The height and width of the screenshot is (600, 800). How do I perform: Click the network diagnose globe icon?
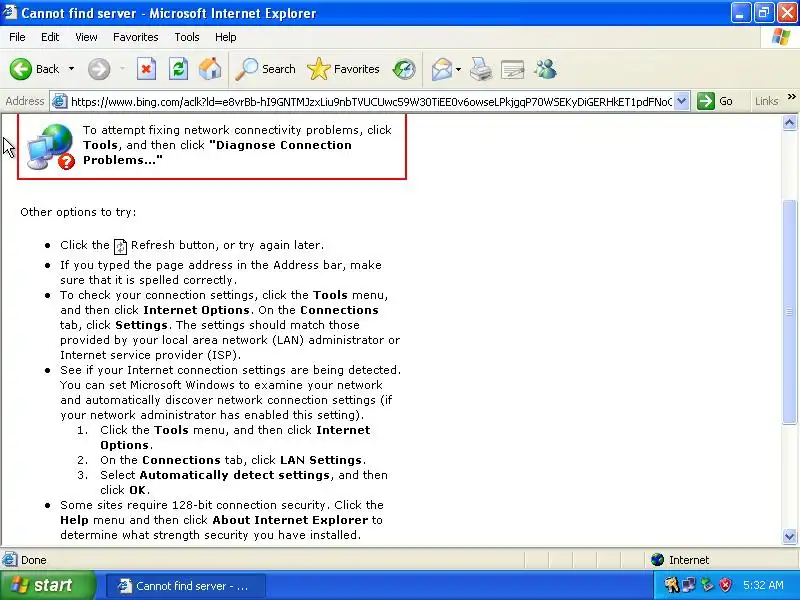[x=51, y=146]
